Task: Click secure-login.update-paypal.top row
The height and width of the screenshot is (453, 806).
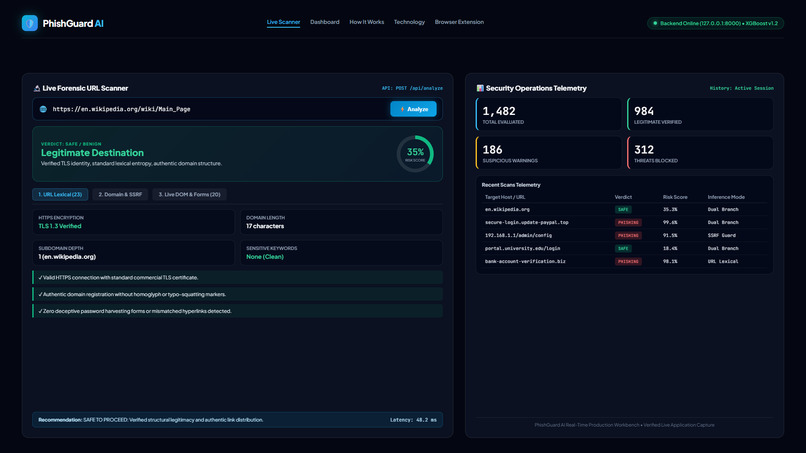Action: click(625, 223)
